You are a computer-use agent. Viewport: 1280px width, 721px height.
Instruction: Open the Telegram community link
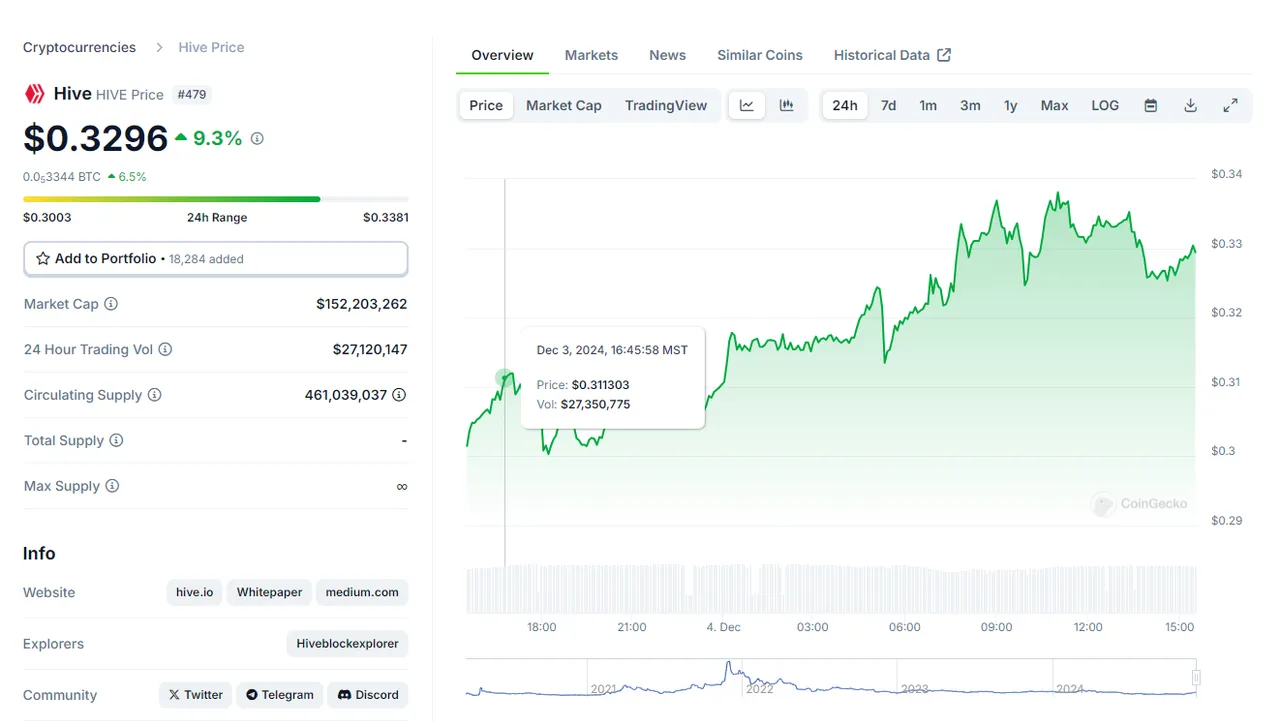tap(280, 695)
